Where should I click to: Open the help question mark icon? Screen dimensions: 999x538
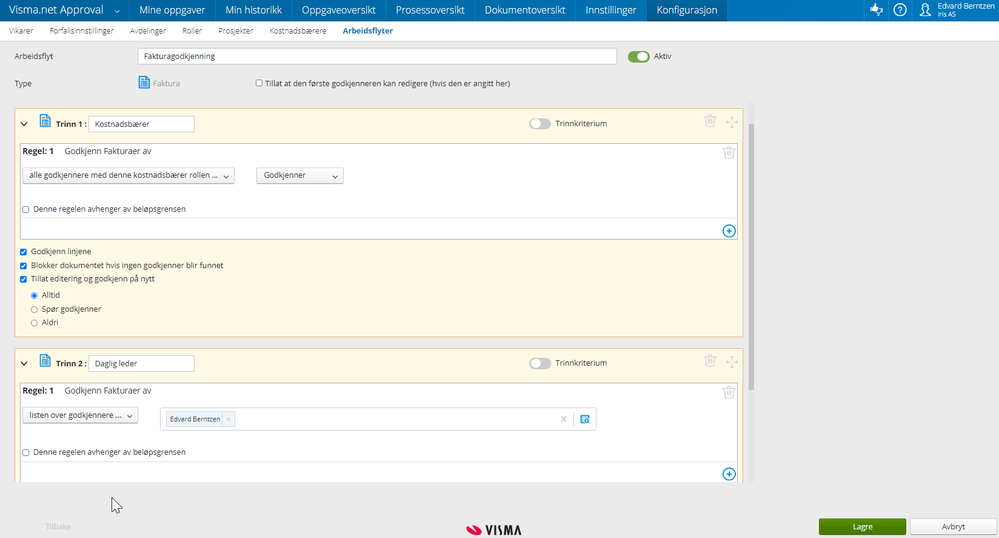coord(900,10)
